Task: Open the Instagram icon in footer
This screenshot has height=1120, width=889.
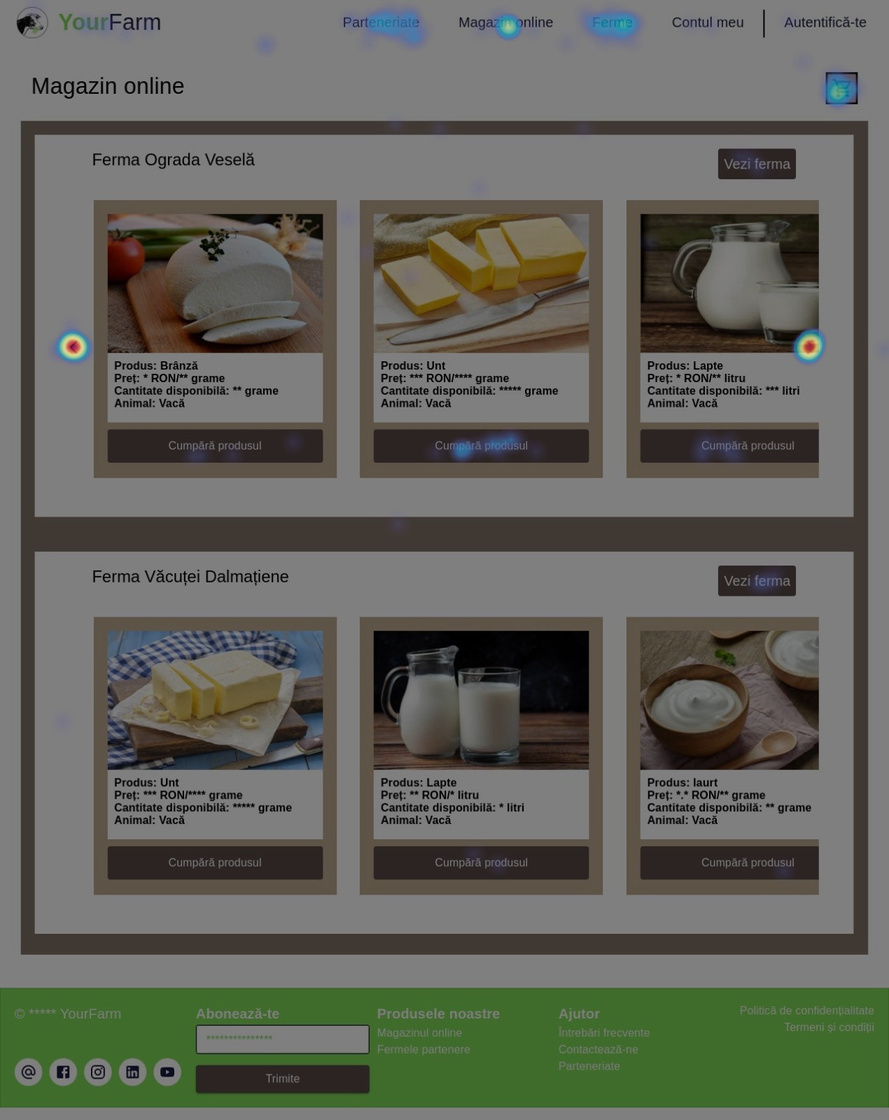Action: 98,1071
